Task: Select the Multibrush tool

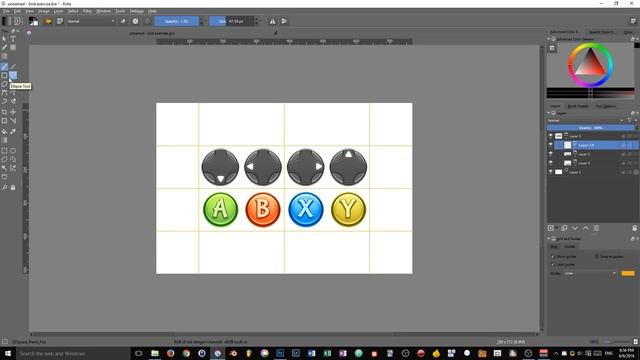Action: 13,102
